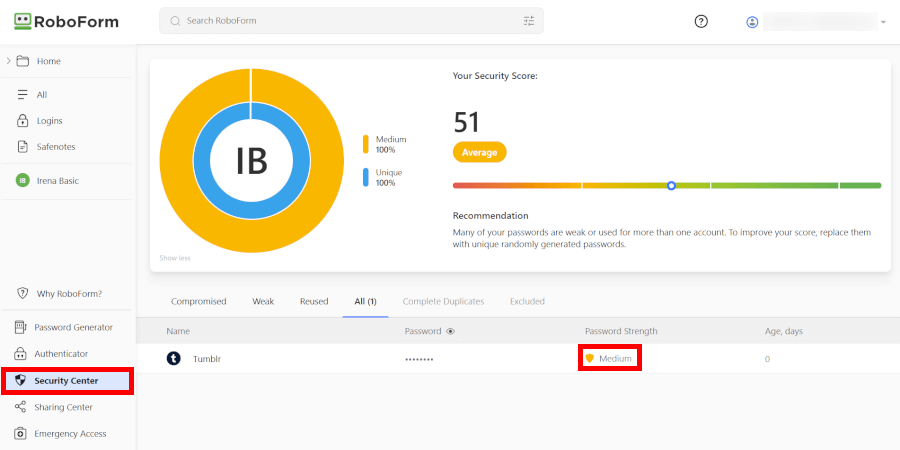Click the Authenticator icon
The height and width of the screenshot is (450, 900).
pos(20,354)
